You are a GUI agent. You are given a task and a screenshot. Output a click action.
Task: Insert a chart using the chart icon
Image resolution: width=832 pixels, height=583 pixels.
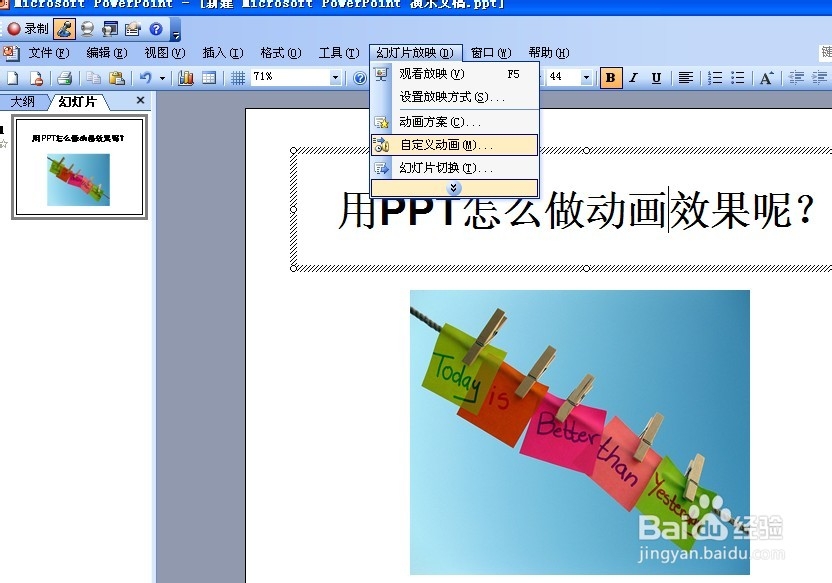(x=186, y=78)
